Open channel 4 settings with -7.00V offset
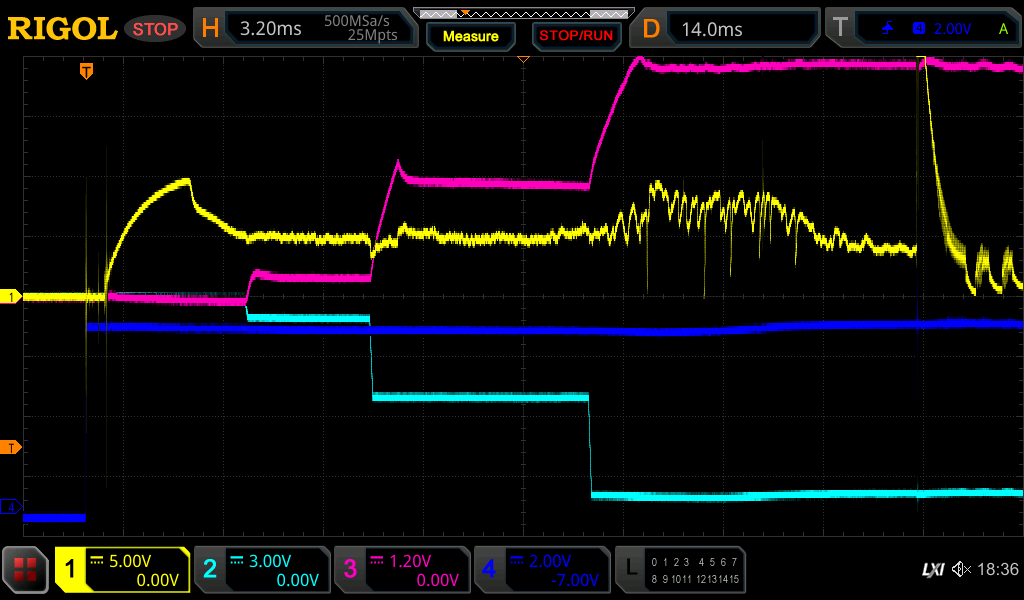Viewport: 1024px width, 600px height. (x=541, y=570)
